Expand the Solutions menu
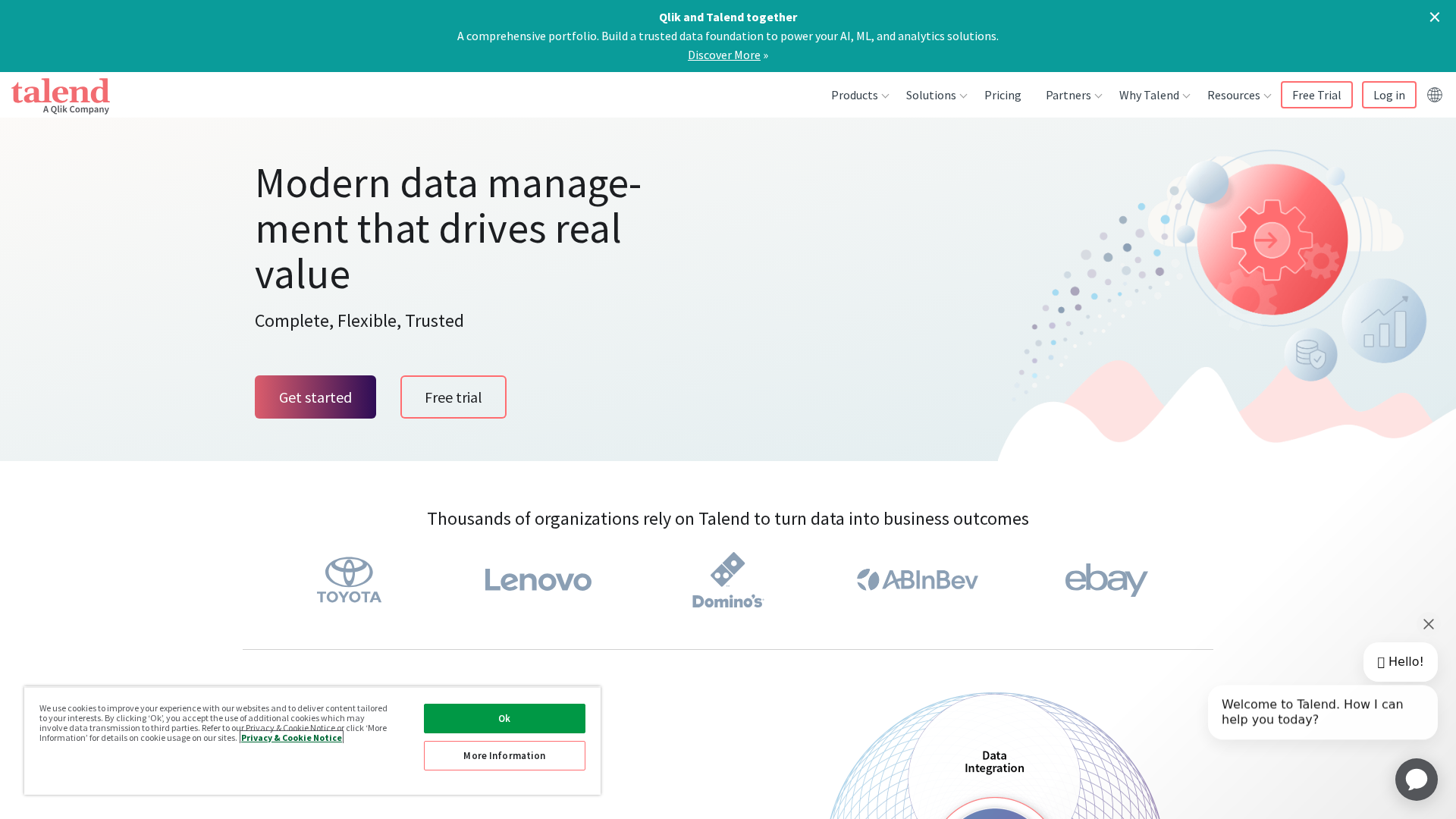 [936, 95]
